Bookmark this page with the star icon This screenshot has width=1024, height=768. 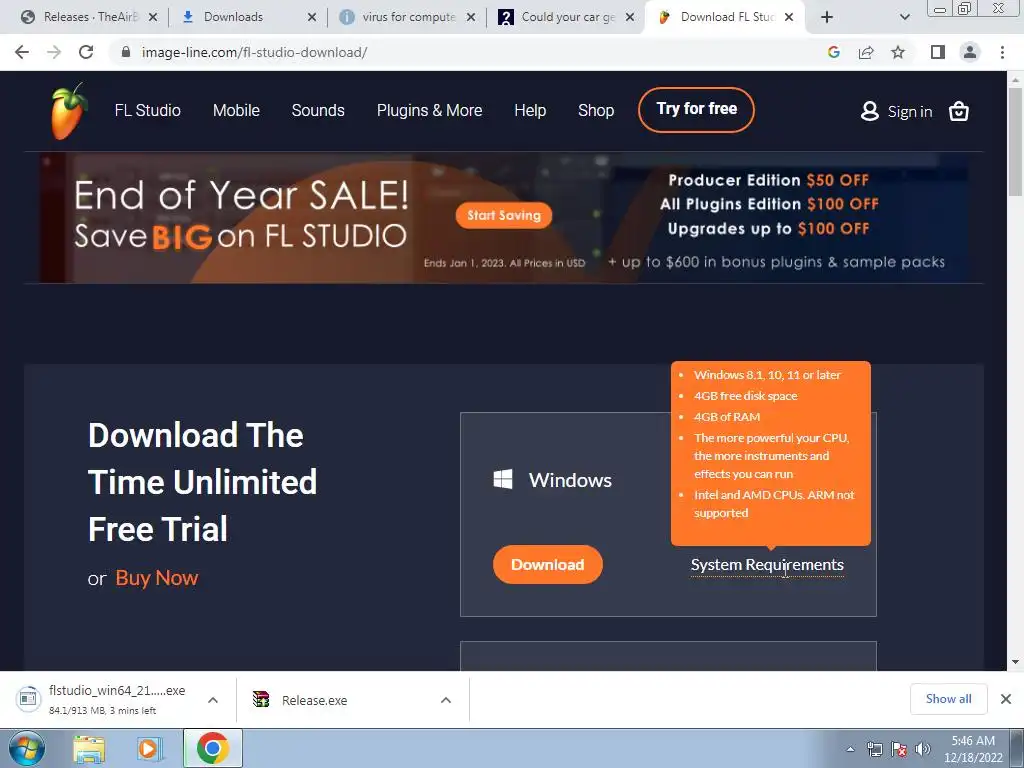click(x=898, y=52)
